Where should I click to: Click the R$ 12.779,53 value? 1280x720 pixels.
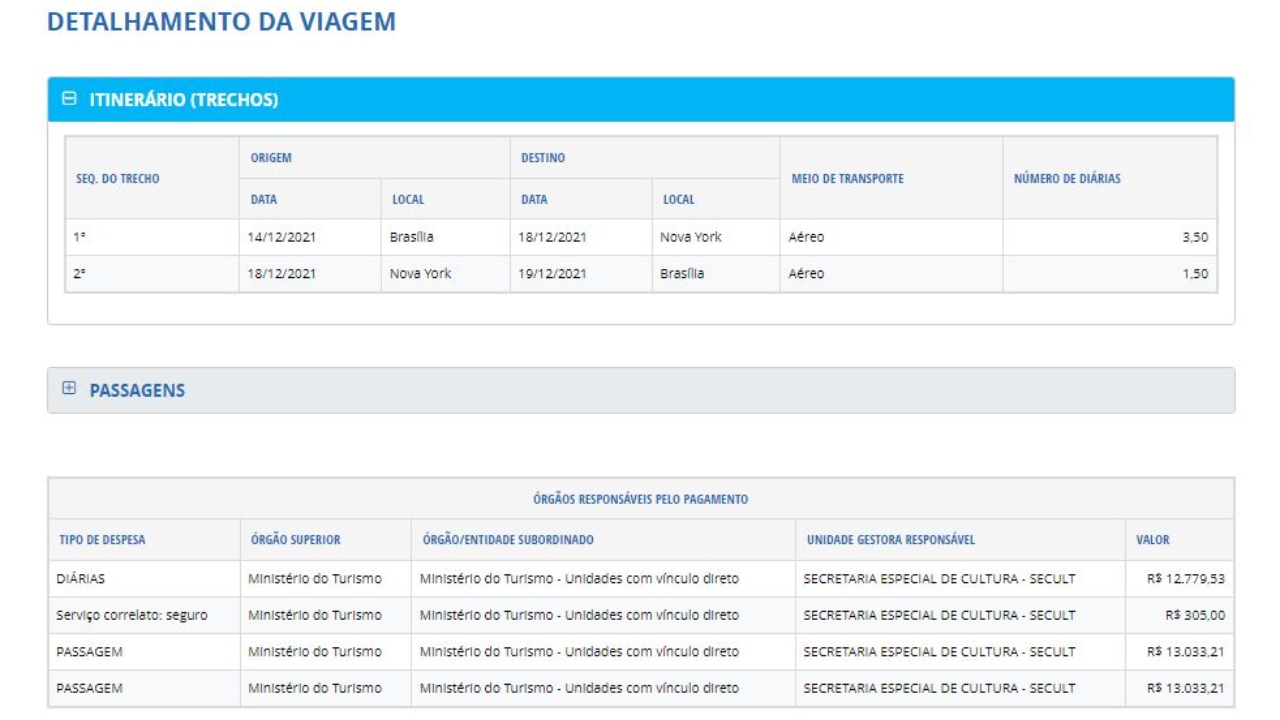click(x=1185, y=579)
